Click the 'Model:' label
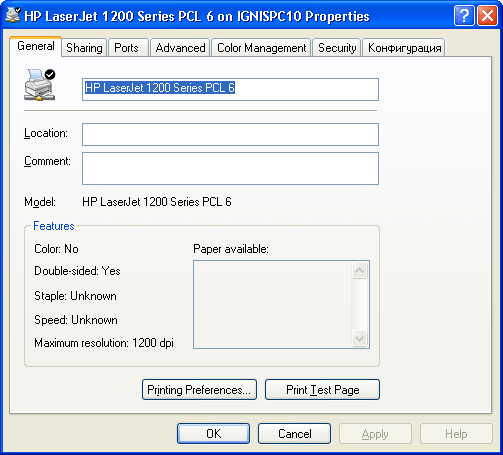Screen dimensions: 503x455 (40, 202)
